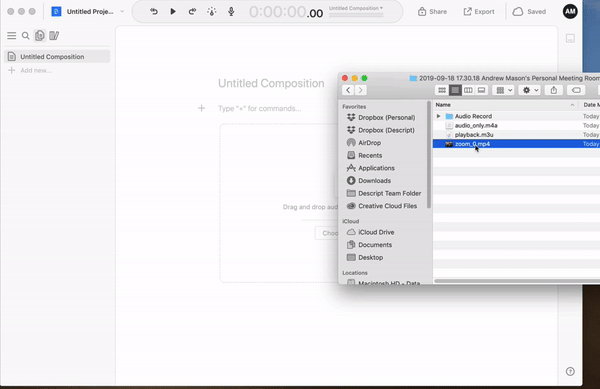Click the Finder edit tags icon
The image size is (600, 389).
[x=576, y=90]
